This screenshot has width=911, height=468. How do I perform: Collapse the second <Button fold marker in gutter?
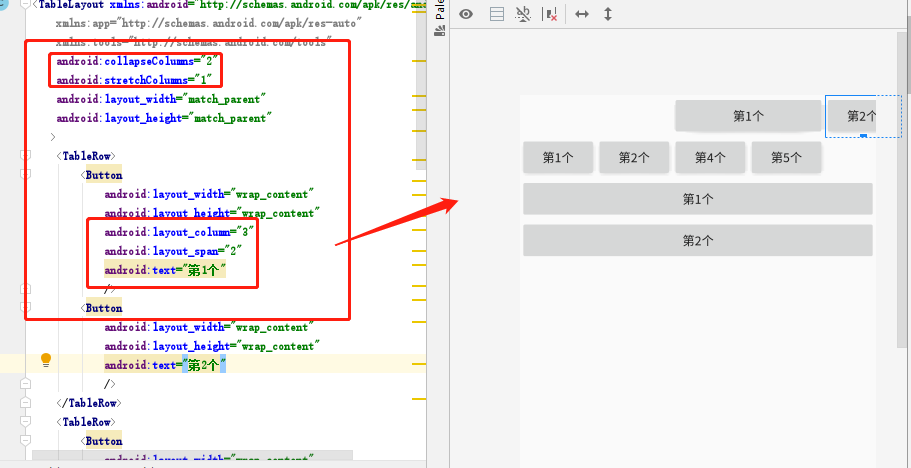tap(25, 307)
